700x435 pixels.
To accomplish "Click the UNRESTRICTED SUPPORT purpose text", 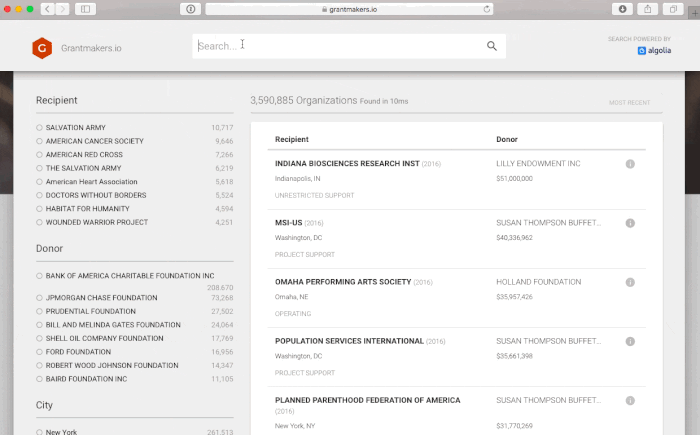I will pyautogui.click(x=314, y=196).
